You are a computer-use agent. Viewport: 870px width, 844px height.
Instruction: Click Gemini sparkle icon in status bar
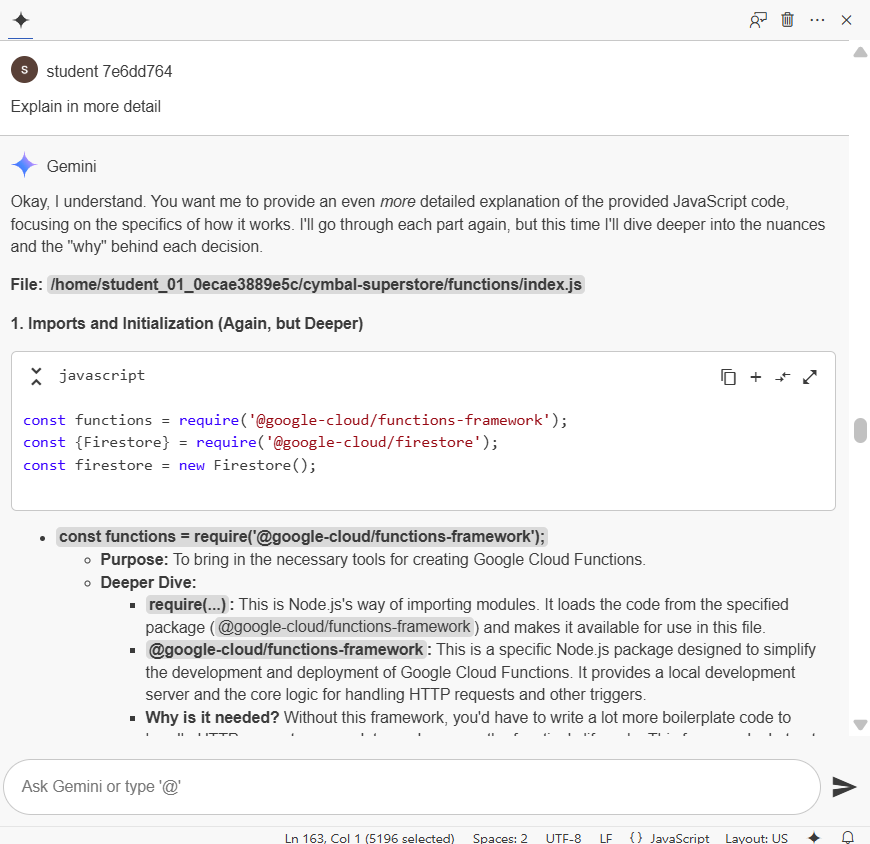point(814,837)
